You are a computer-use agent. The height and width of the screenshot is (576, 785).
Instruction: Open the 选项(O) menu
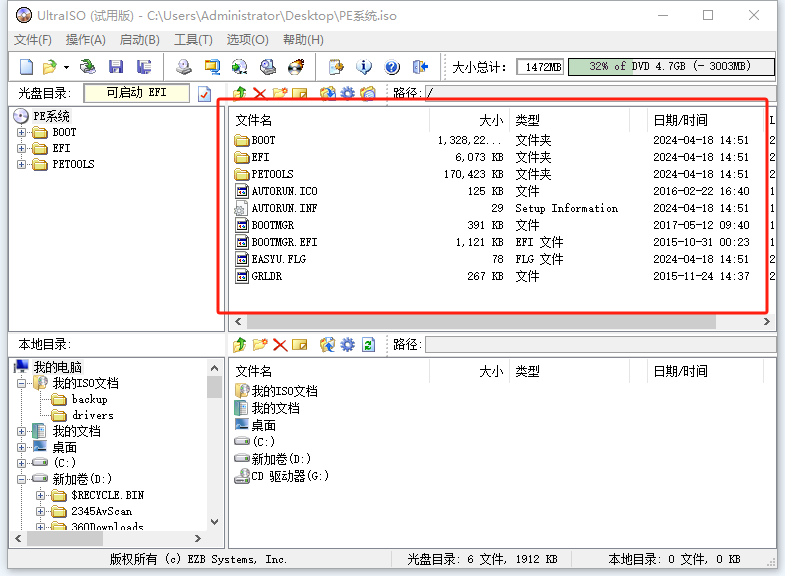(247, 40)
